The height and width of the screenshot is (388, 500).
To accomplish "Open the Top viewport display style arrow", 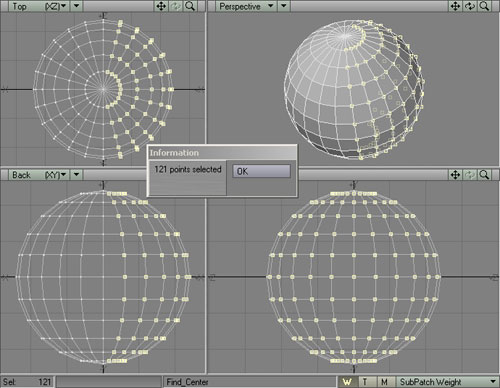I will pyautogui.click(x=77, y=6).
